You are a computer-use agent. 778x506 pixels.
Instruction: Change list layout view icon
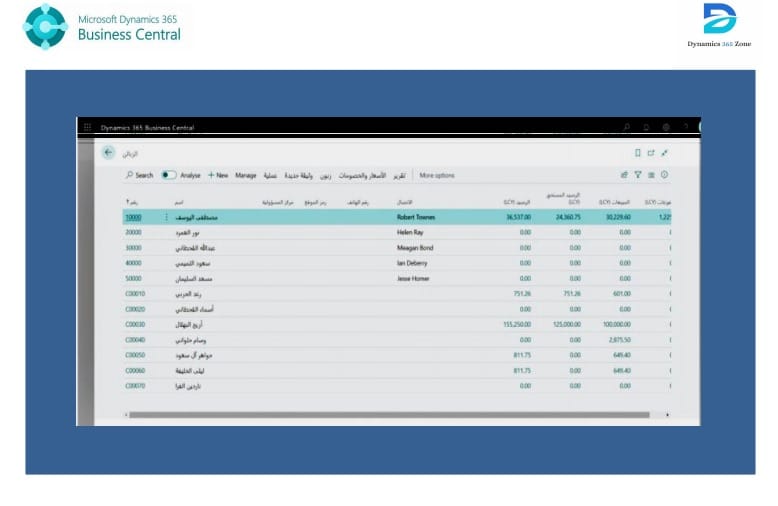pyautogui.click(x=651, y=175)
